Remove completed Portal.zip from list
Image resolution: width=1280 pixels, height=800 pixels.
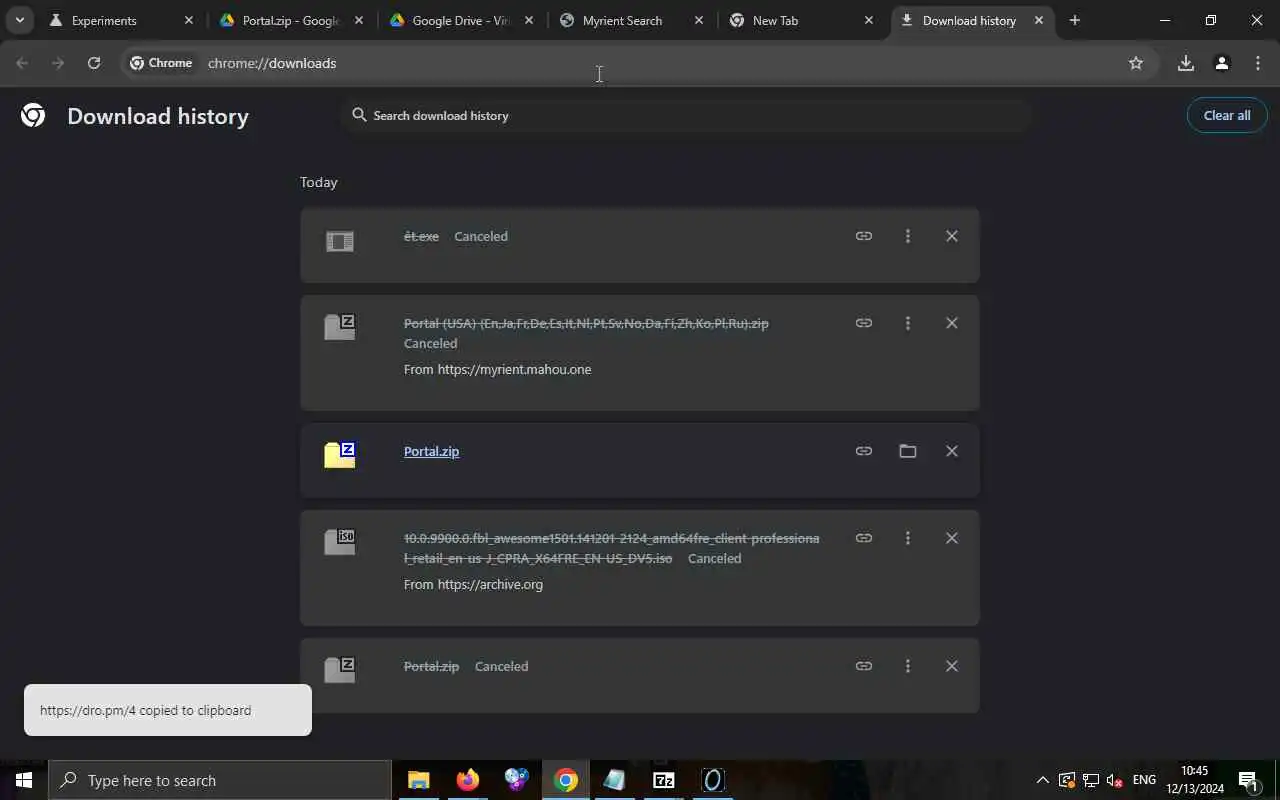(952, 451)
